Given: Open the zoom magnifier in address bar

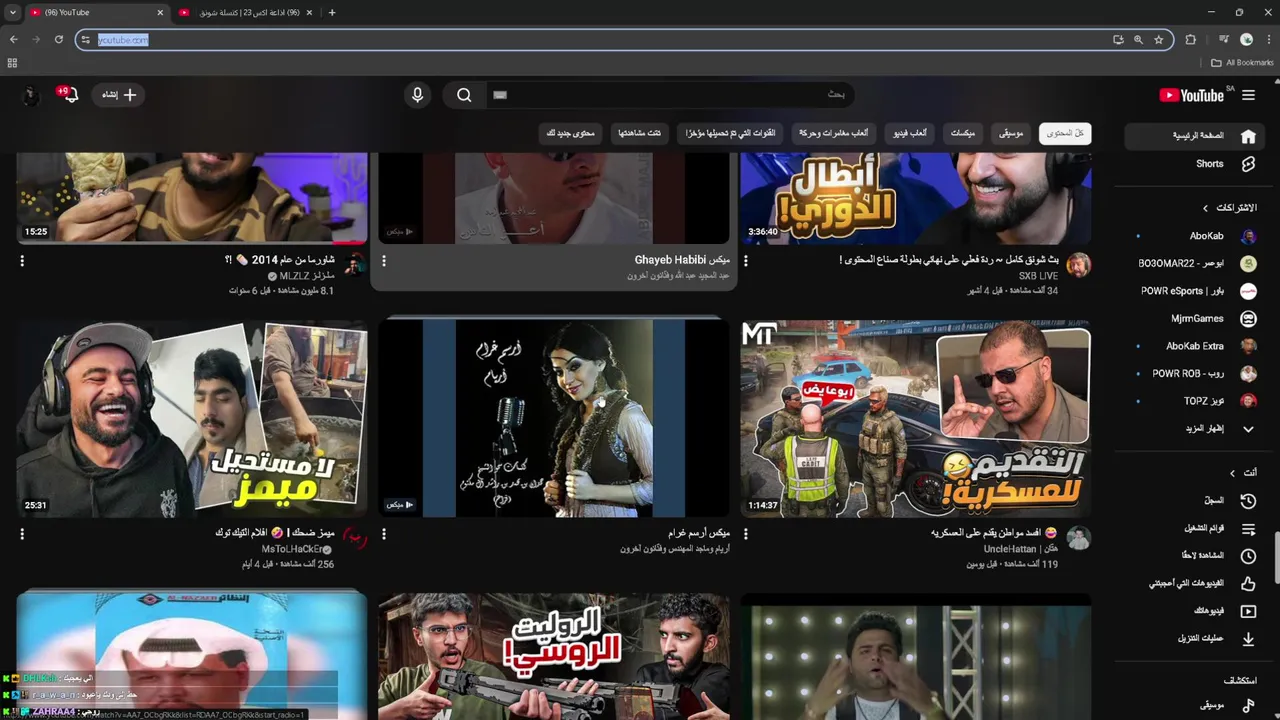Looking at the screenshot, I should click(x=1138, y=40).
